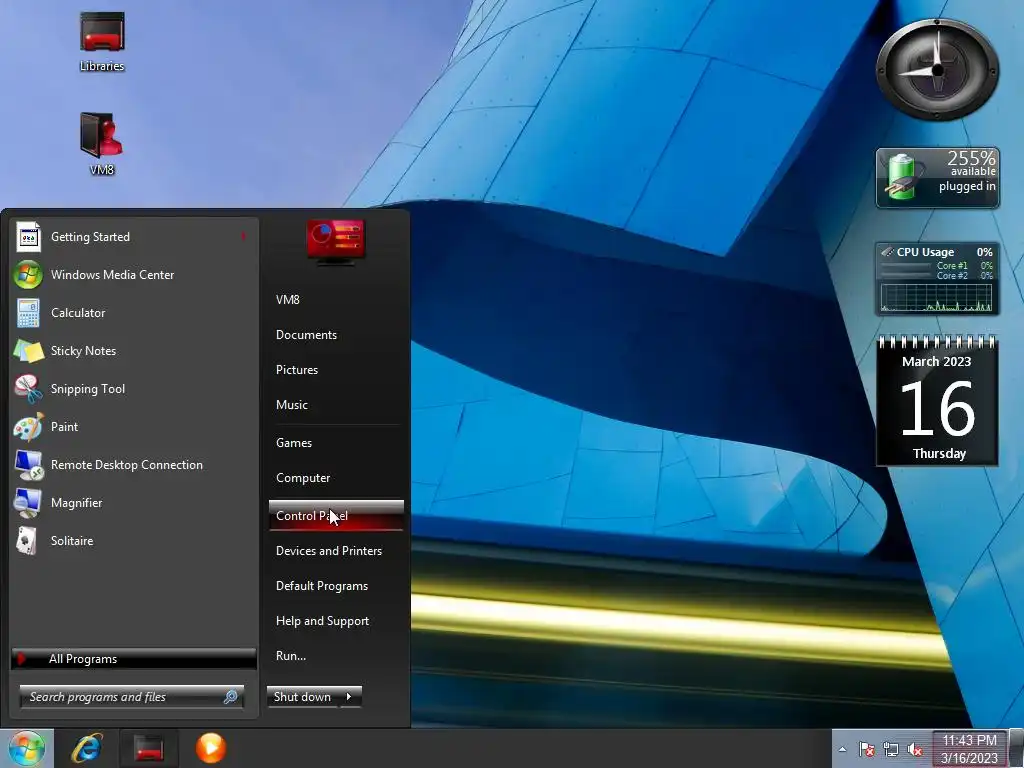Open Pictures from Start menu

point(297,370)
